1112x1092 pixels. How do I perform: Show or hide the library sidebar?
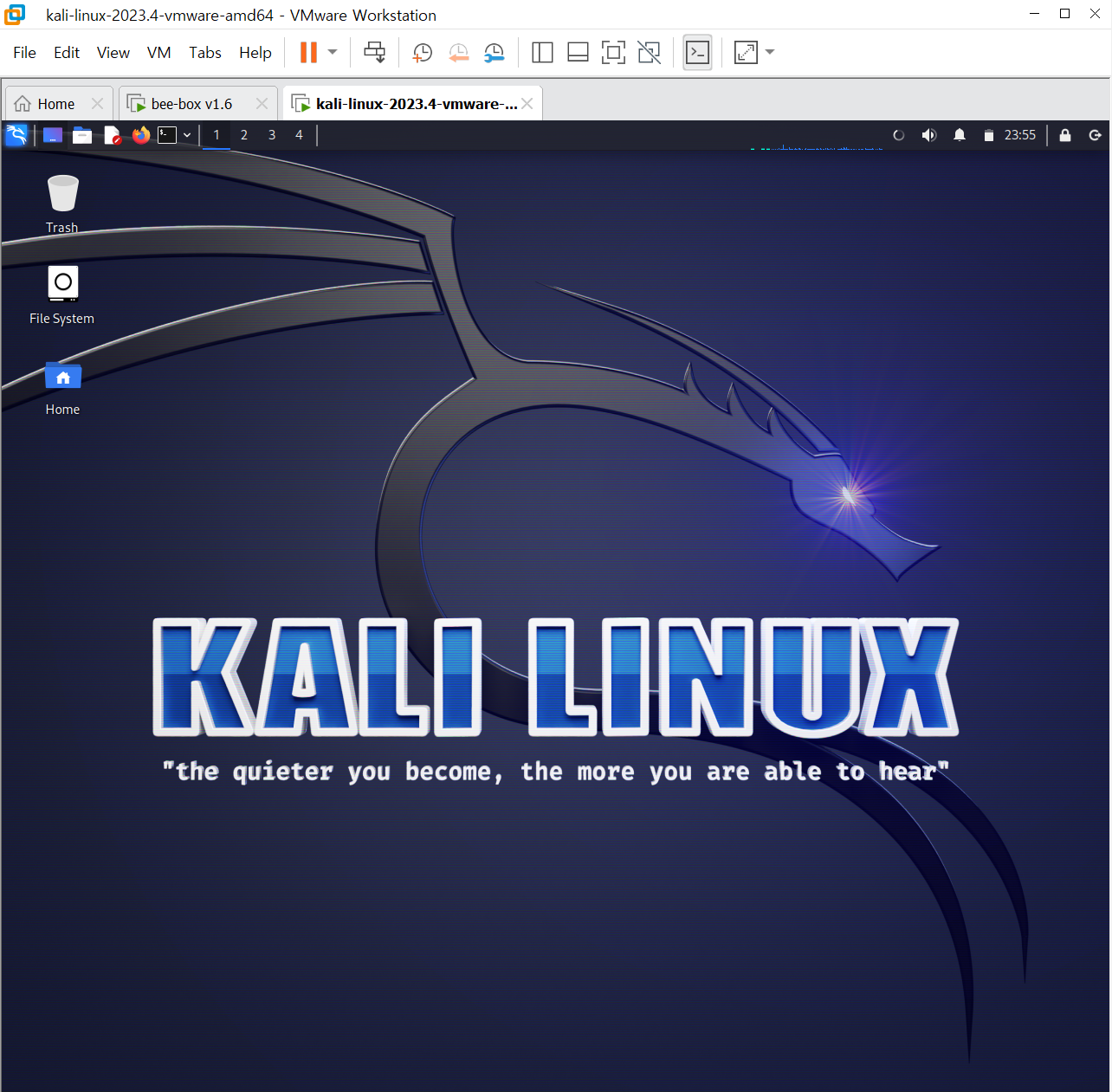542,53
